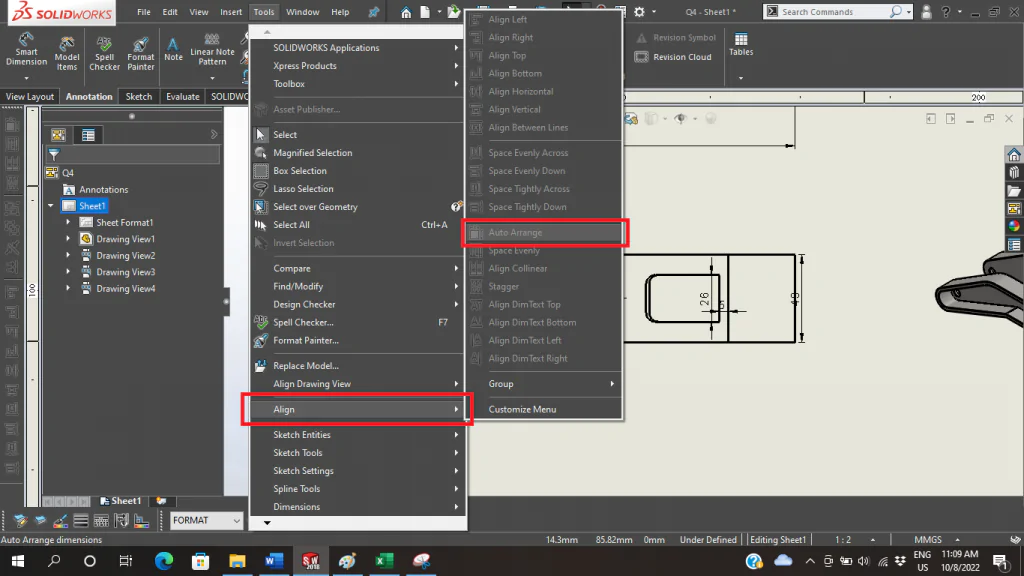Open the FORMAT layer dropdown
This screenshot has width=1024, height=576.
coord(206,520)
